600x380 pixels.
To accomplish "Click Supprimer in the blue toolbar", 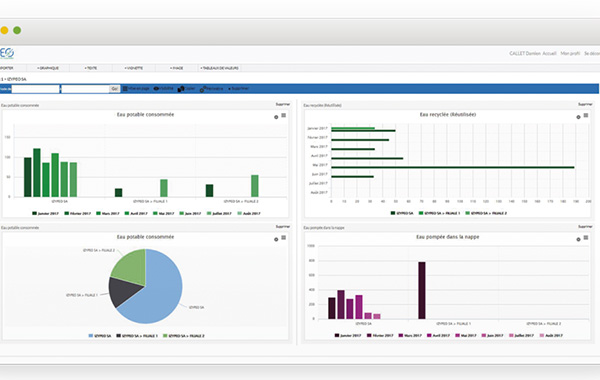I will tap(239, 88).
